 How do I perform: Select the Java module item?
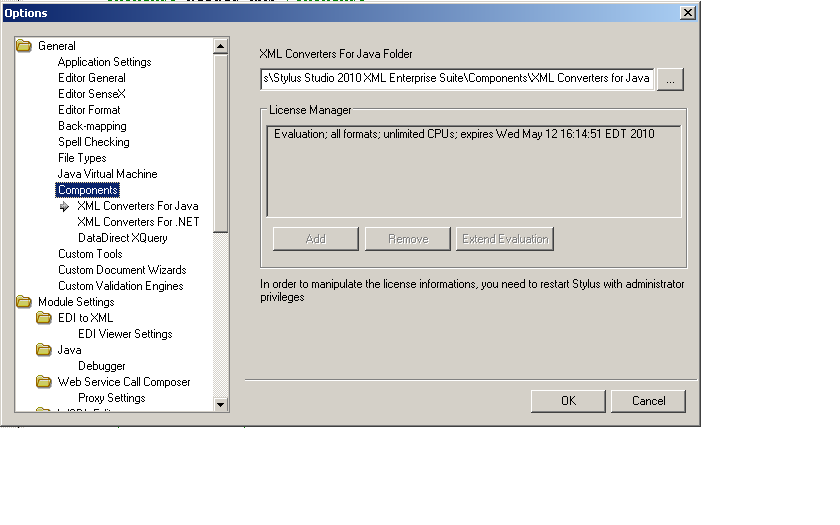point(69,350)
